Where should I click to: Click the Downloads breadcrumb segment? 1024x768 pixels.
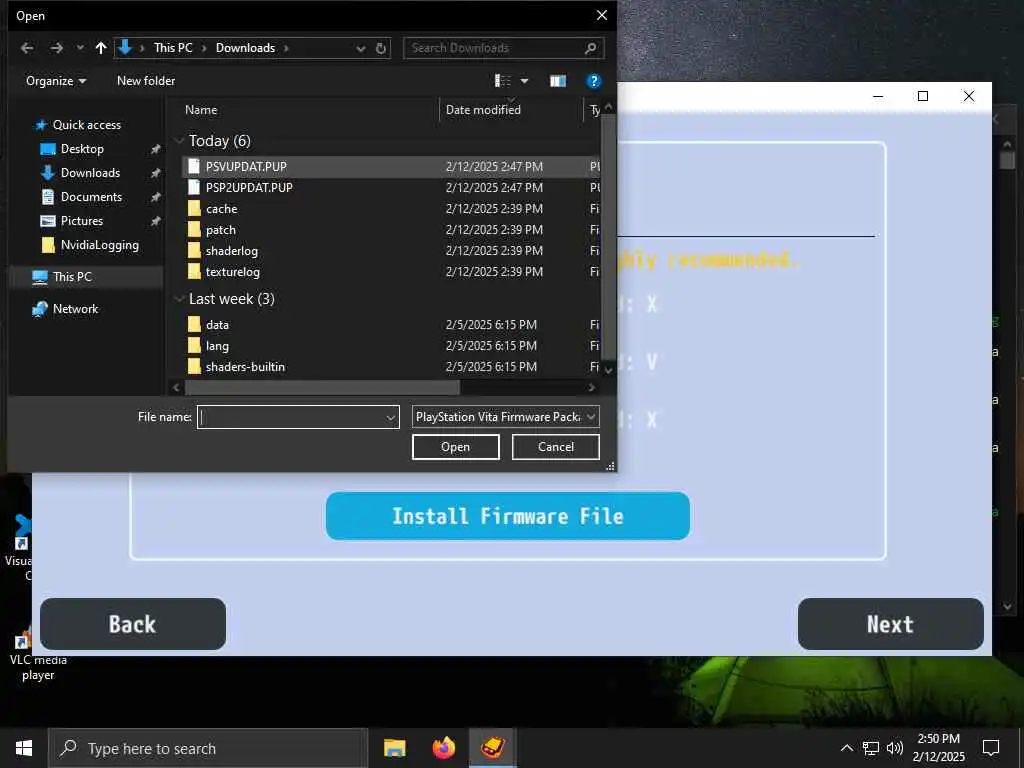coord(245,48)
